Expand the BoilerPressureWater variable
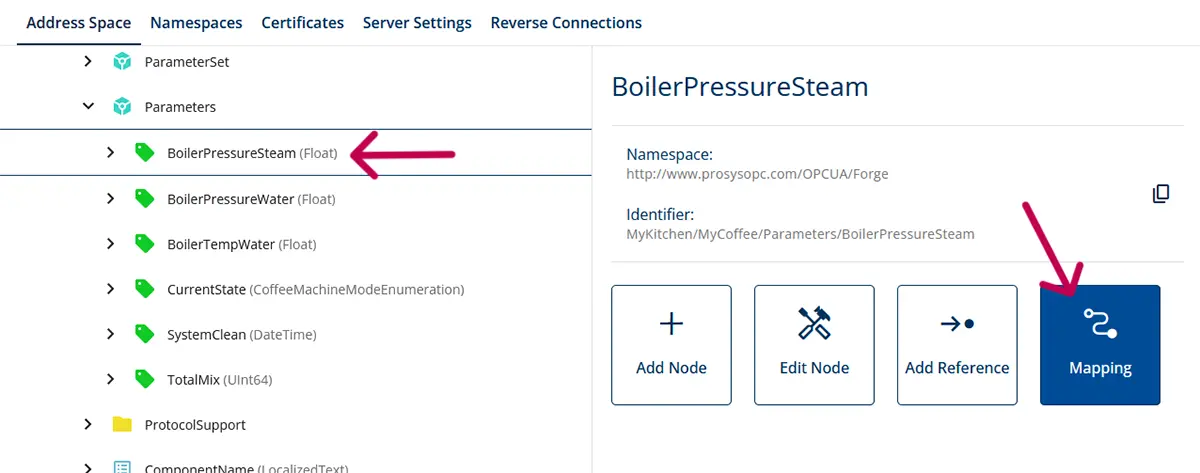The height and width of the screenshot is (473, 1200). [111, 198]
